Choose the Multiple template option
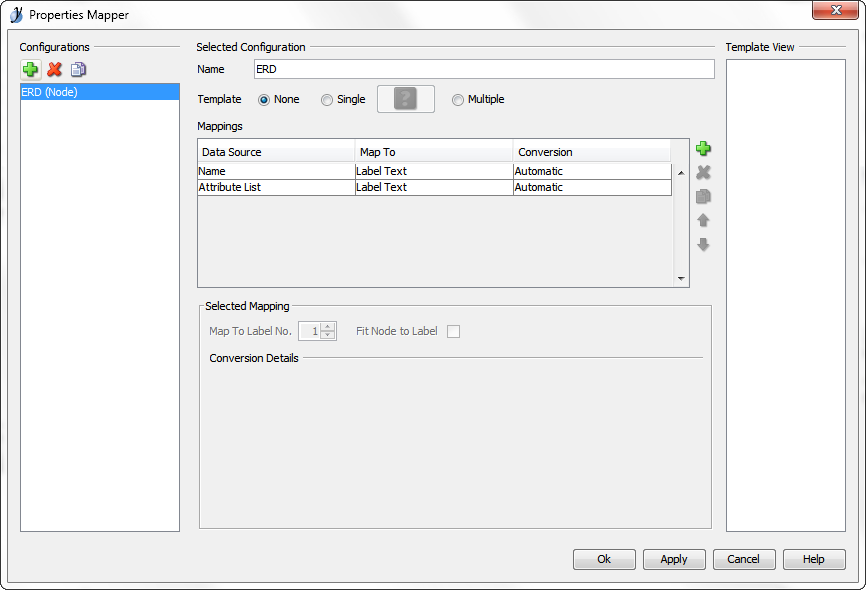The image size is (866, 590). [458, 100]
